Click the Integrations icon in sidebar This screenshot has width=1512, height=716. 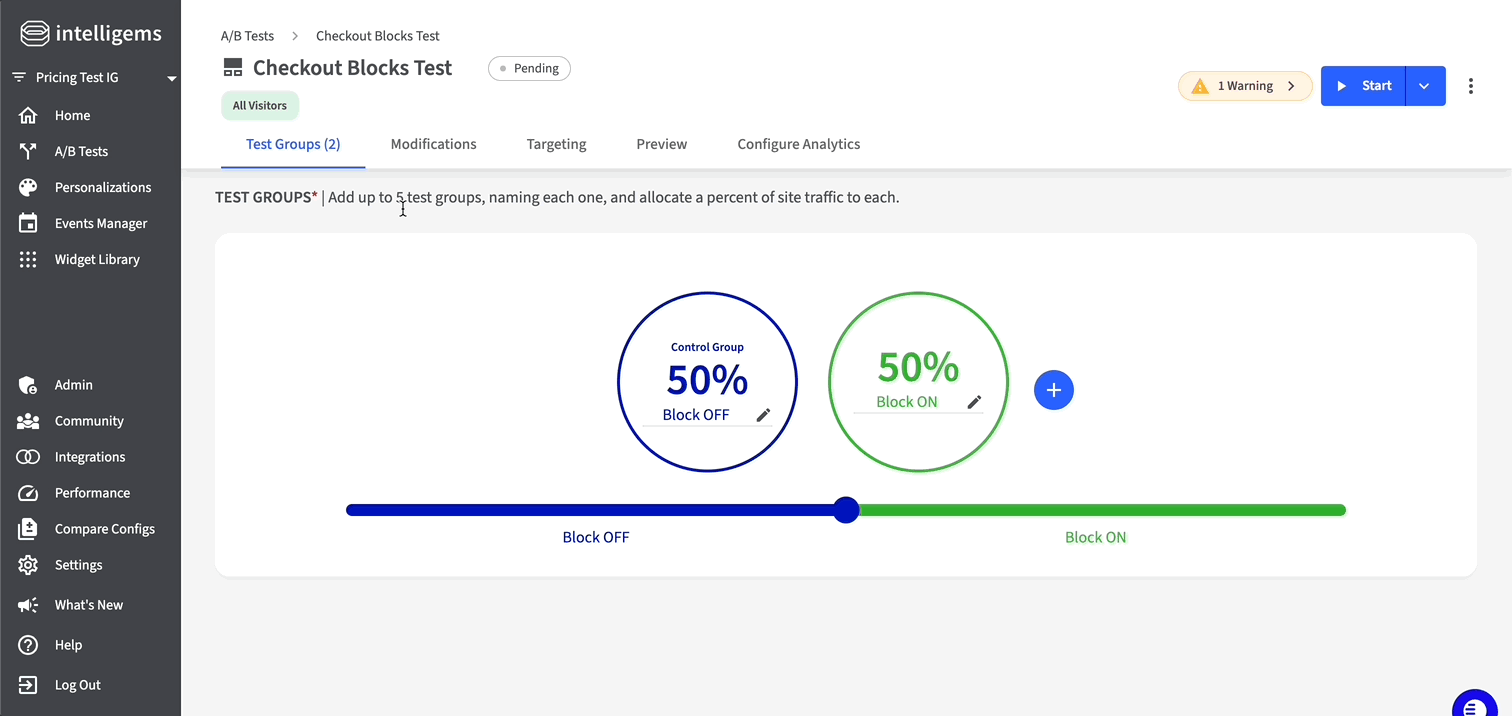[28, 457]
